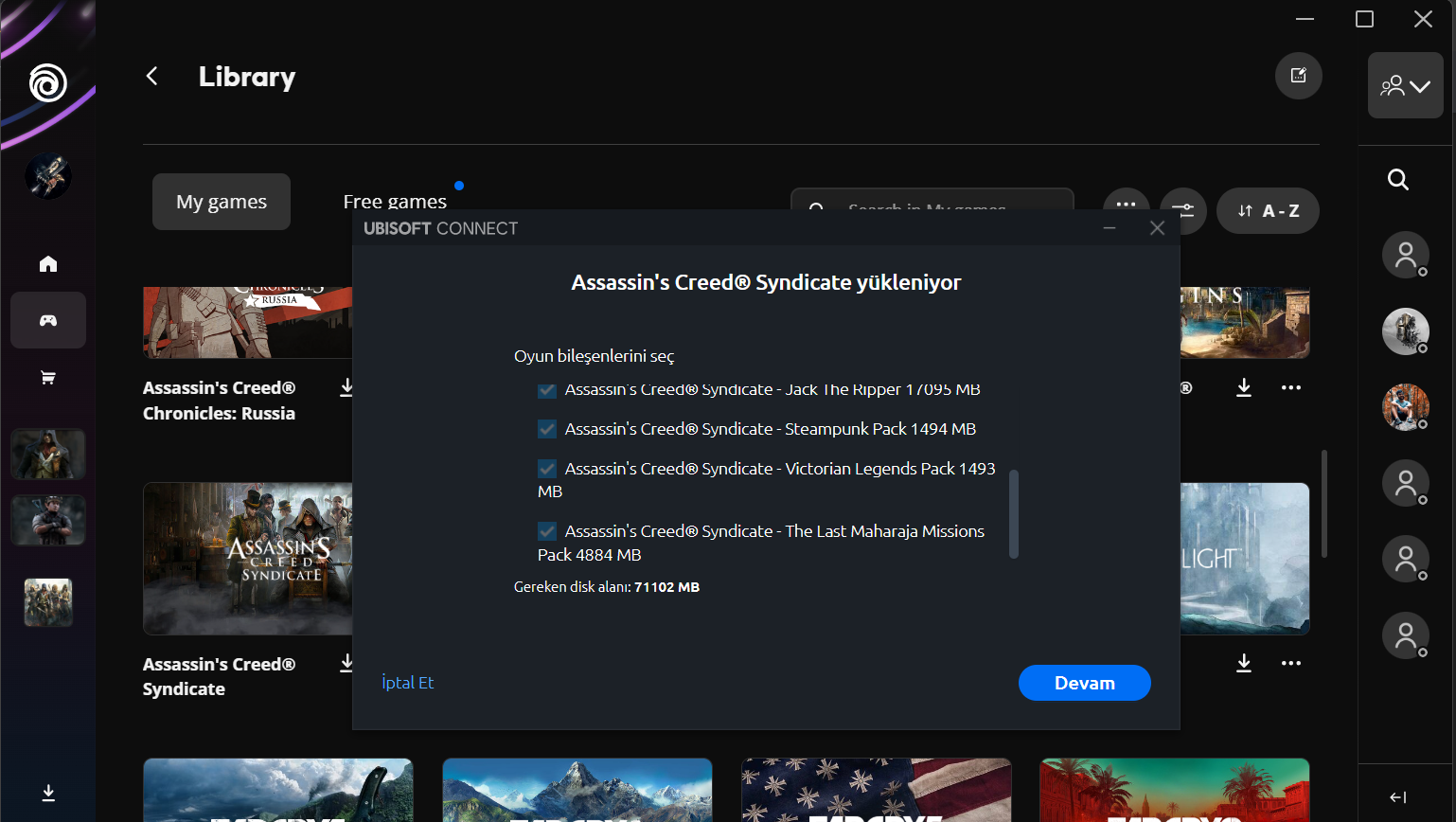The width and height of the screenshot is (1456, 822).
Task: Uncheck the Jack The Ripper component checkbox
Action: [x=547, y=390]
